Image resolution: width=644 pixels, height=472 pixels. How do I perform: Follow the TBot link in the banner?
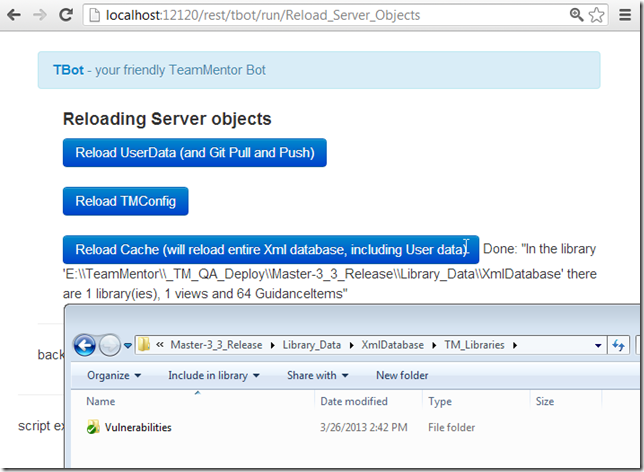coord(68,70)
